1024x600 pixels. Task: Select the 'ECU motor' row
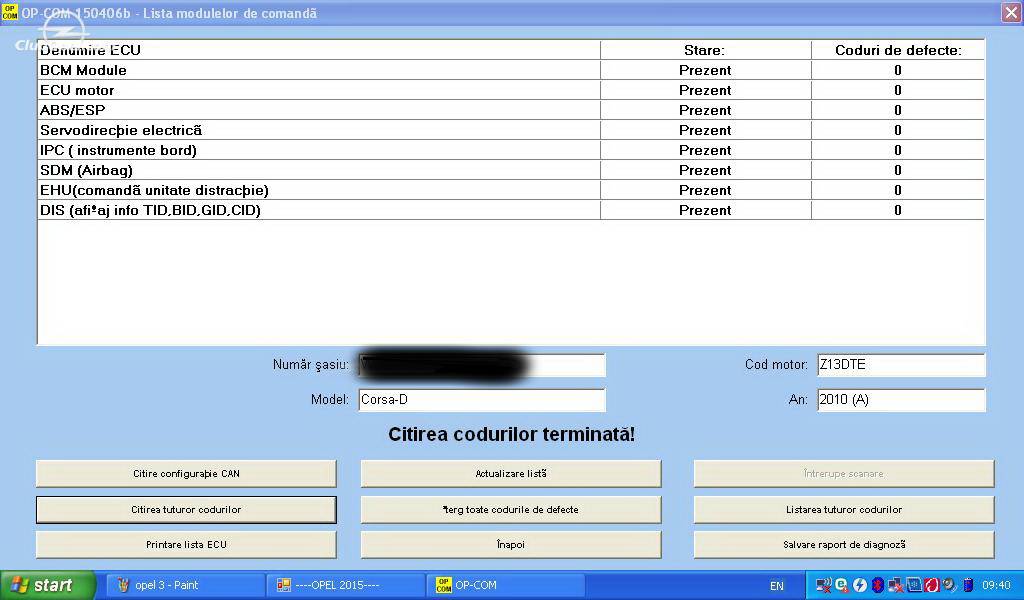511,90
